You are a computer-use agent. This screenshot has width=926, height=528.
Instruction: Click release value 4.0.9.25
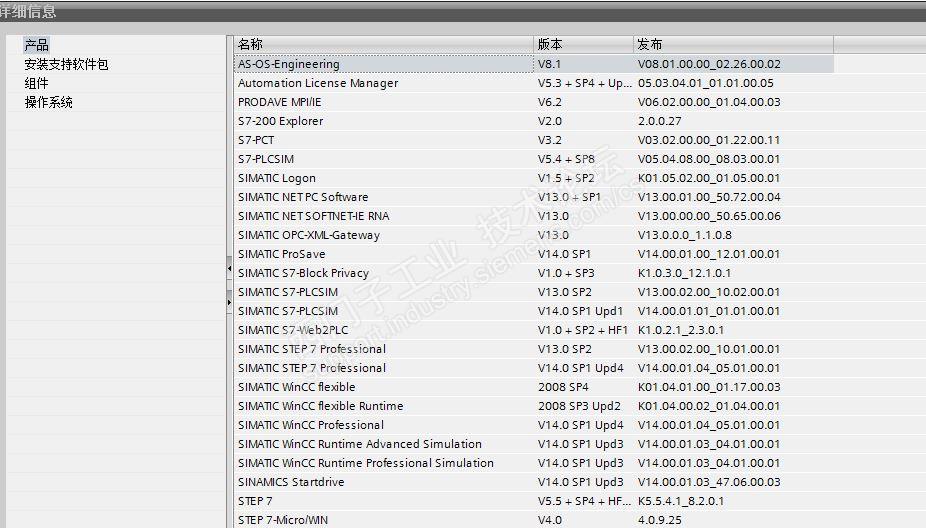coord(660,520)
